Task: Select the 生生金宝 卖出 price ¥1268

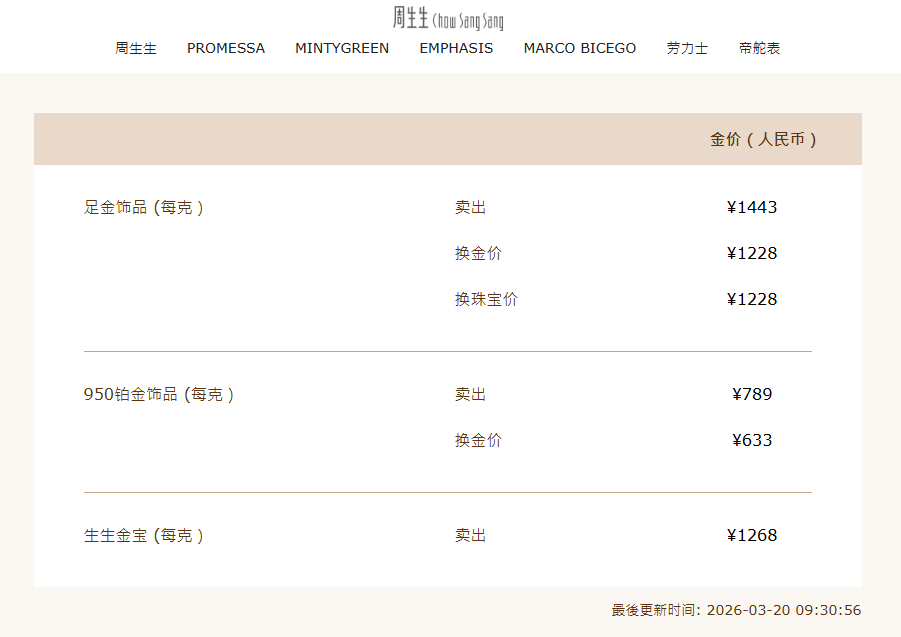Action: click(x=752, y=535)
